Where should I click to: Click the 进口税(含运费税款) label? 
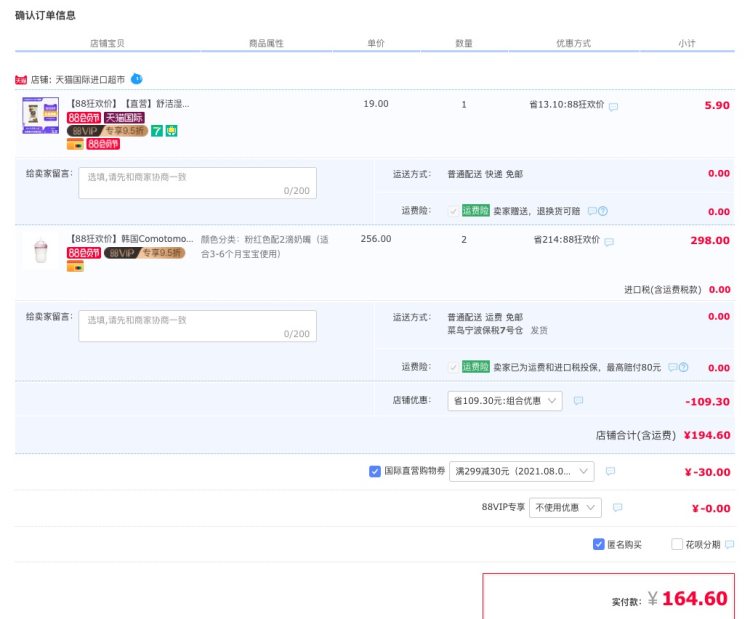(662, 289)
